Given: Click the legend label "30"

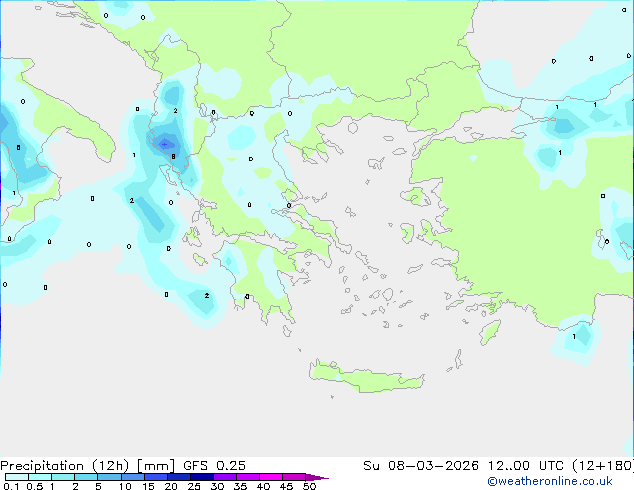Looking at the screenshot, I should 217,486.
